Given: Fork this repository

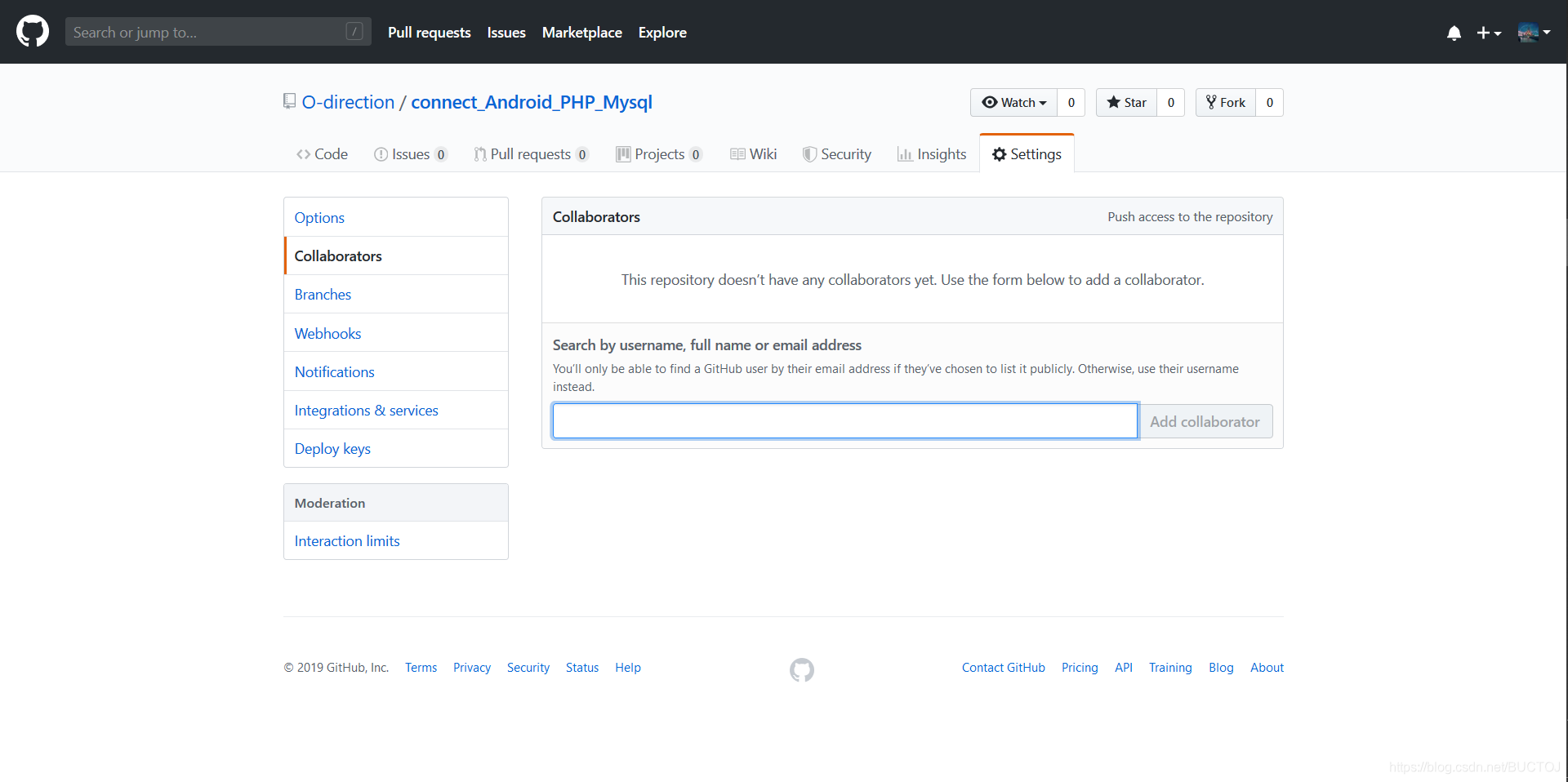Looking at the screenshot, I should pos(1225,102).
